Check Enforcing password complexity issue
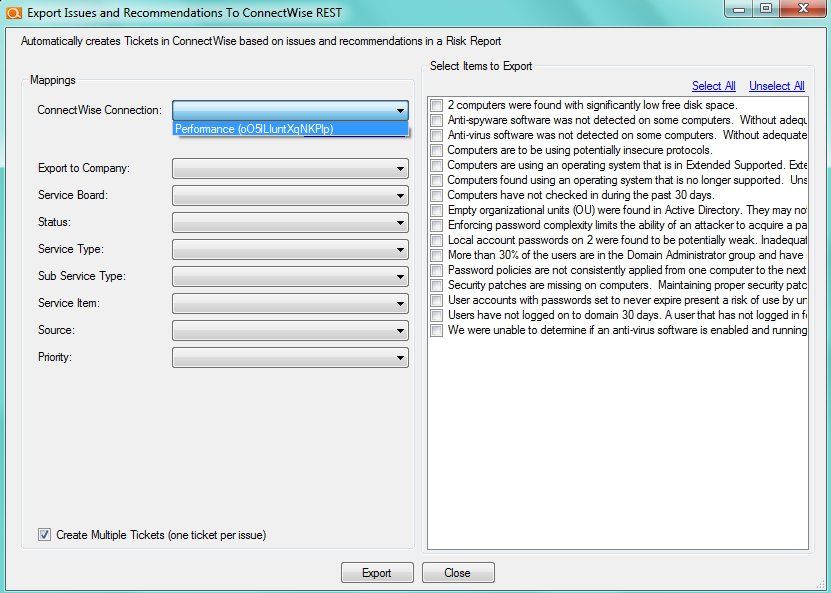Screen dimensions: 831x593 (x=436, y=225)
